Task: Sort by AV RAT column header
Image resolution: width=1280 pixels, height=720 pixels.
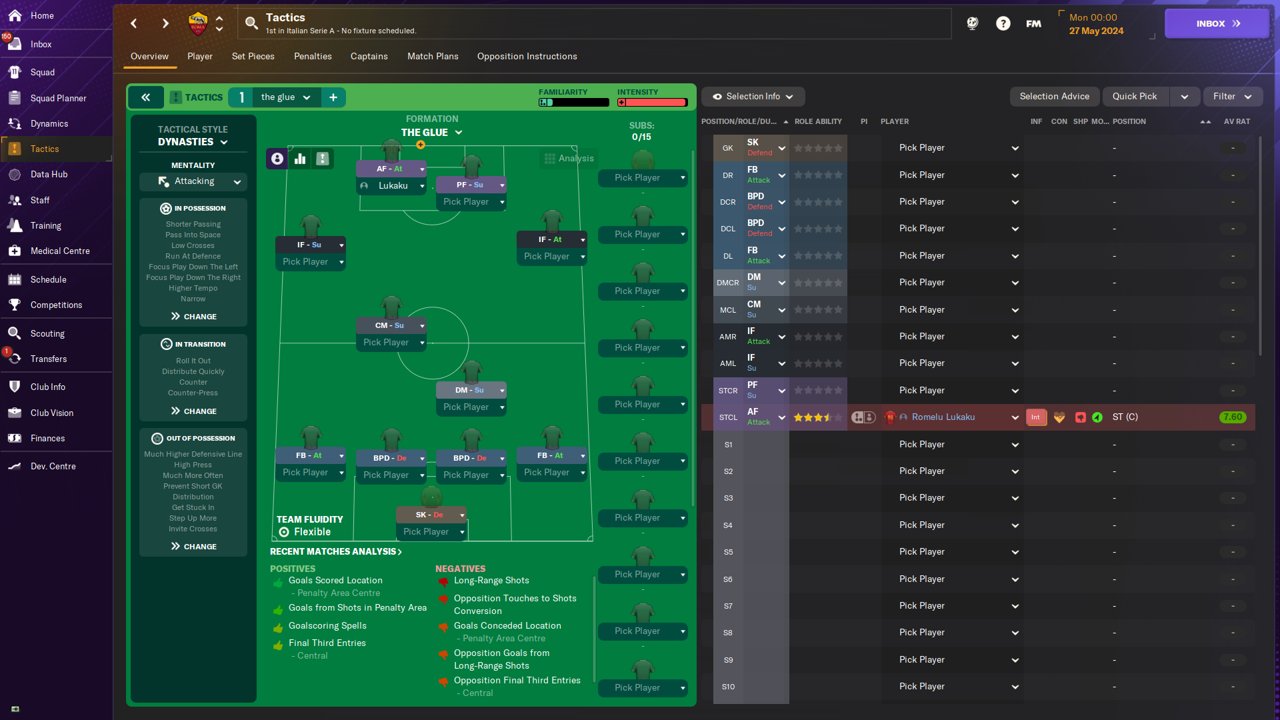Action: [1237, 122]
